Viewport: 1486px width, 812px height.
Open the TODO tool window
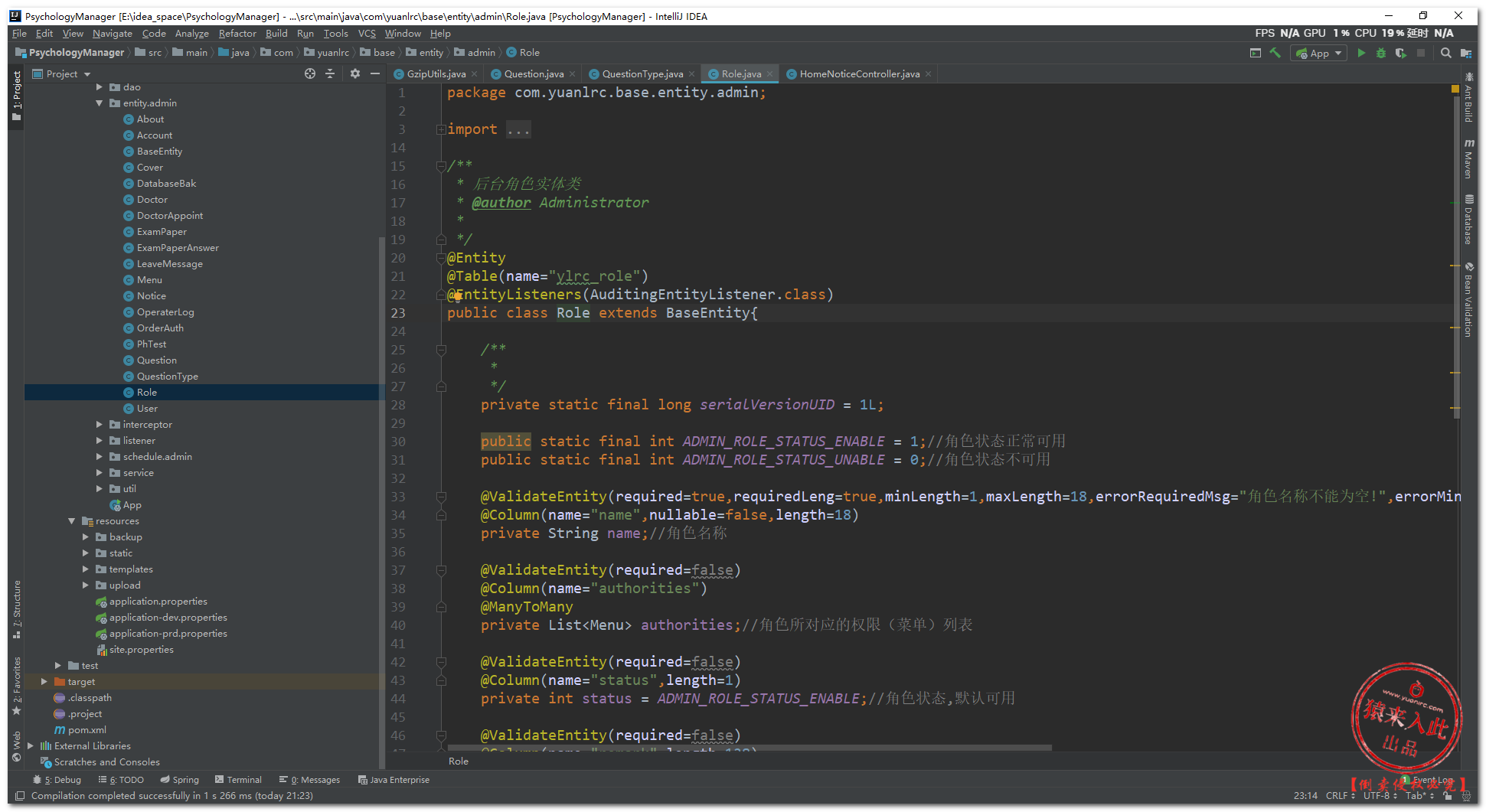click(121, 780)
